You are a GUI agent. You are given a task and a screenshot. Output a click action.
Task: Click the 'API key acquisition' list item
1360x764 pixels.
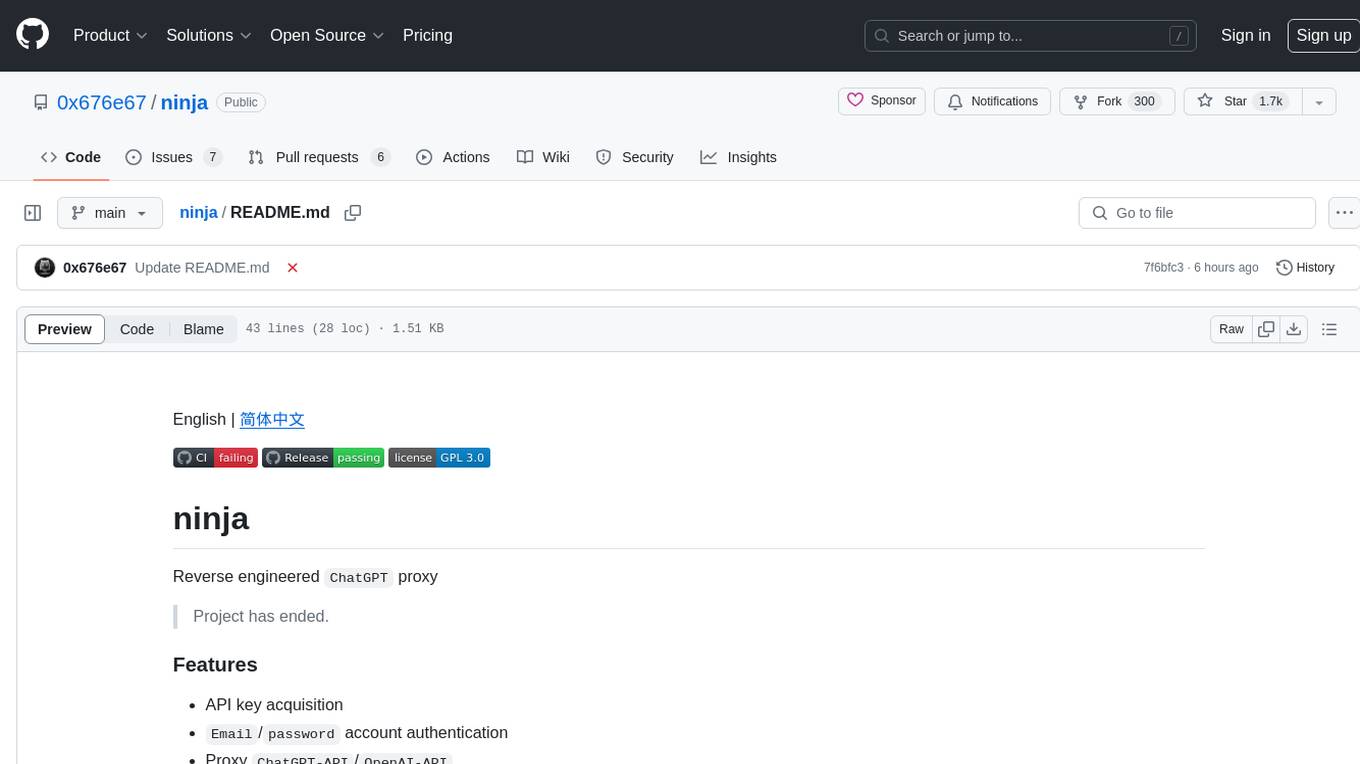pos(274,705)
